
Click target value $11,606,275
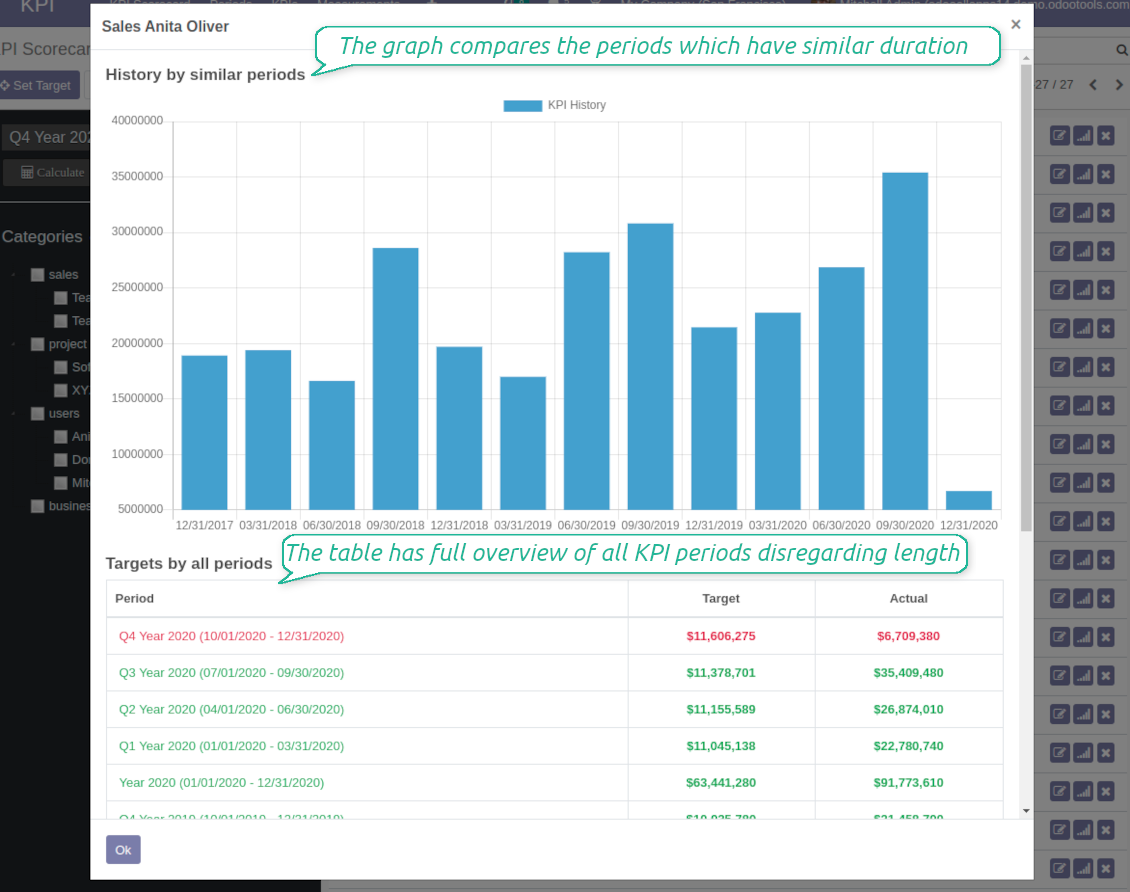tap(721, 636)
